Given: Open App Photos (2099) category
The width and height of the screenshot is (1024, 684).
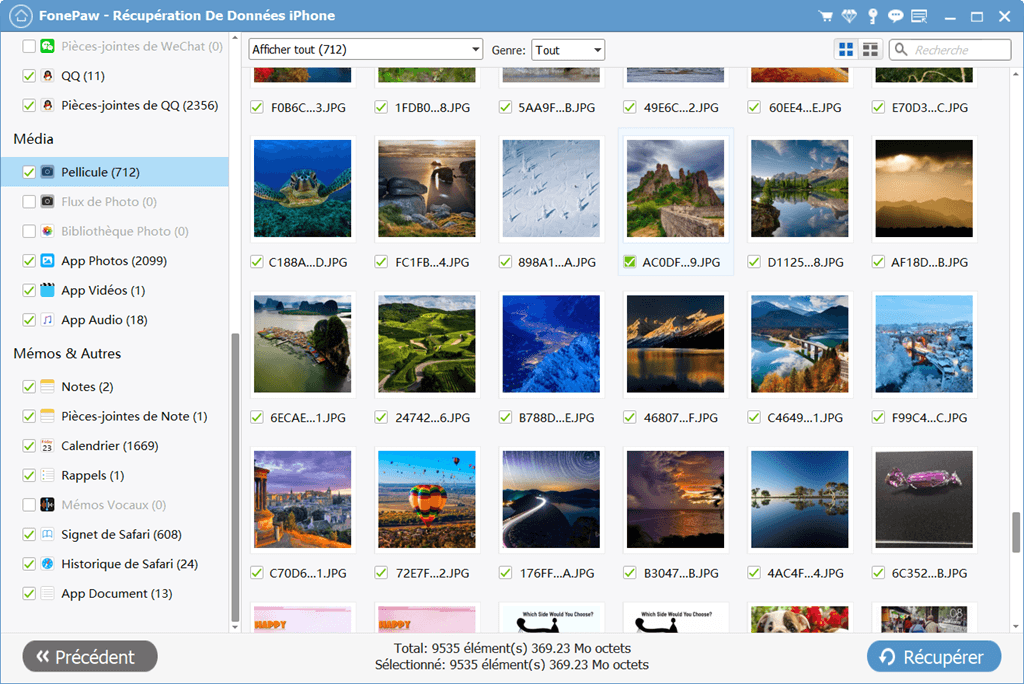Looking at the screenshot, I should [113, 261].
